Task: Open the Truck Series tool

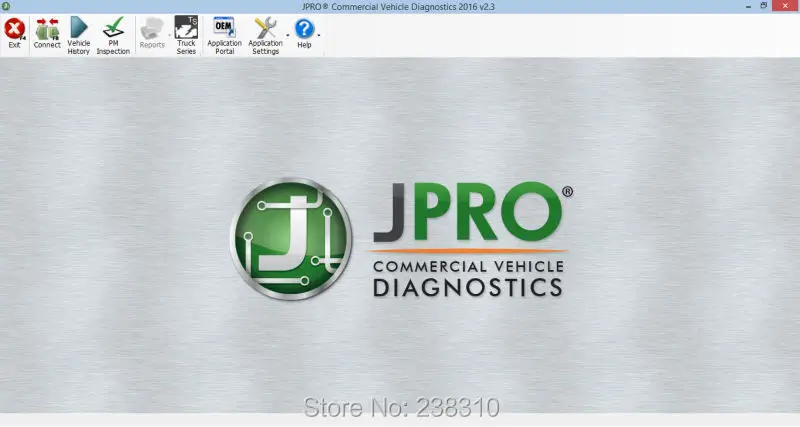Action: pos(186,35)
